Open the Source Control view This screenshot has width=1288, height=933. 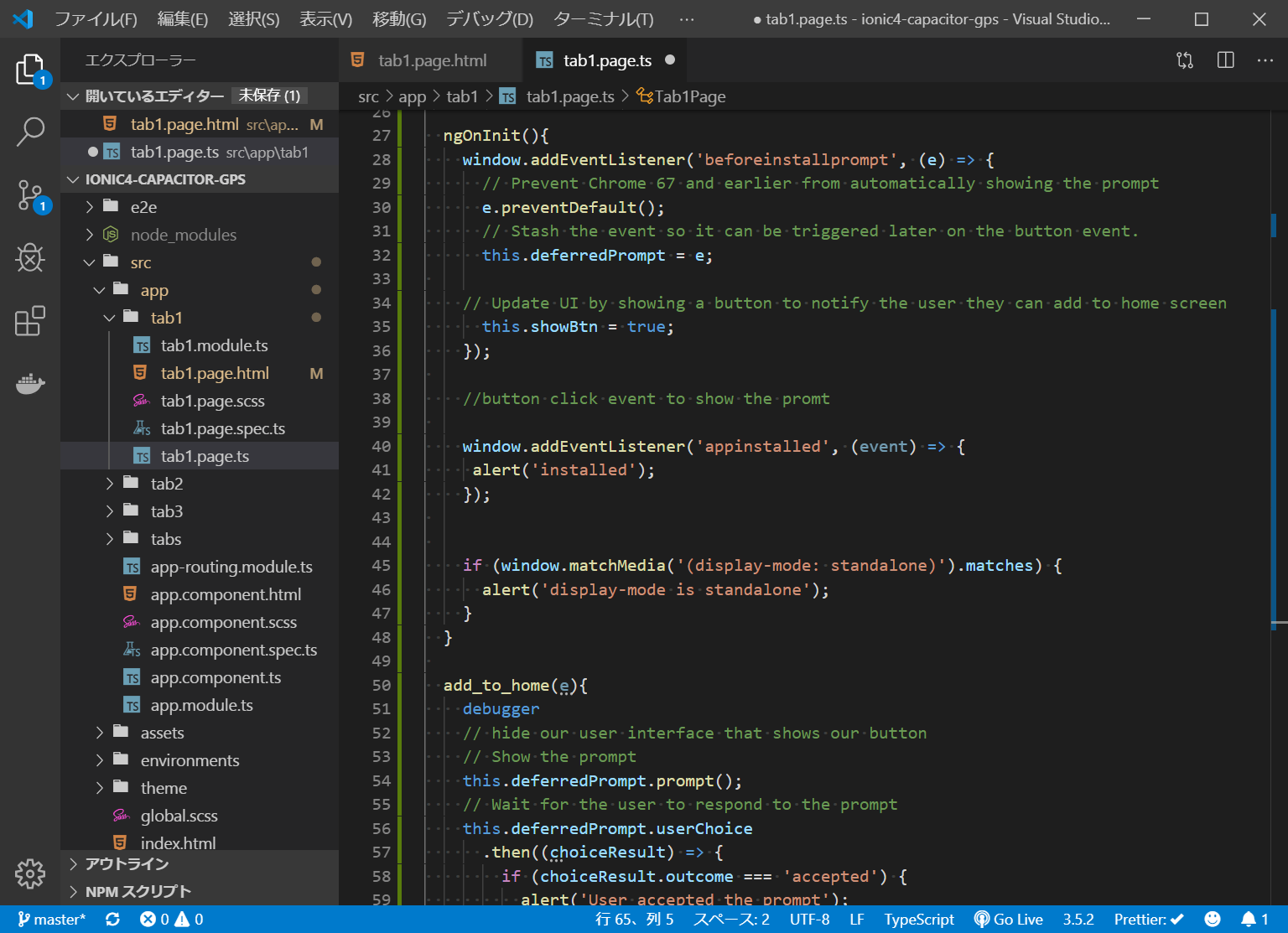[x=30, y=195]
